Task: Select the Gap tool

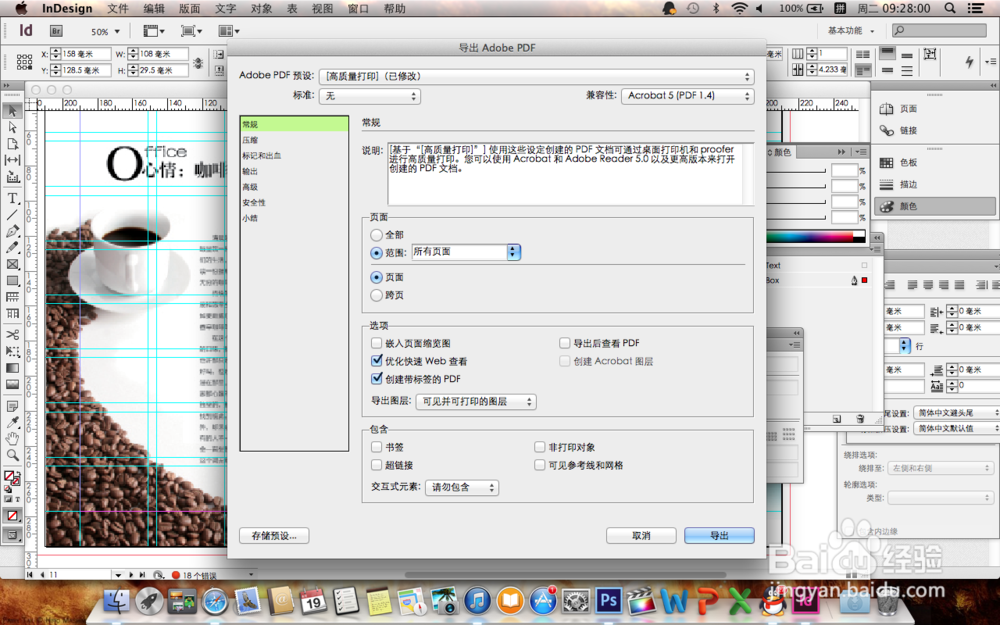Action: 12,159
